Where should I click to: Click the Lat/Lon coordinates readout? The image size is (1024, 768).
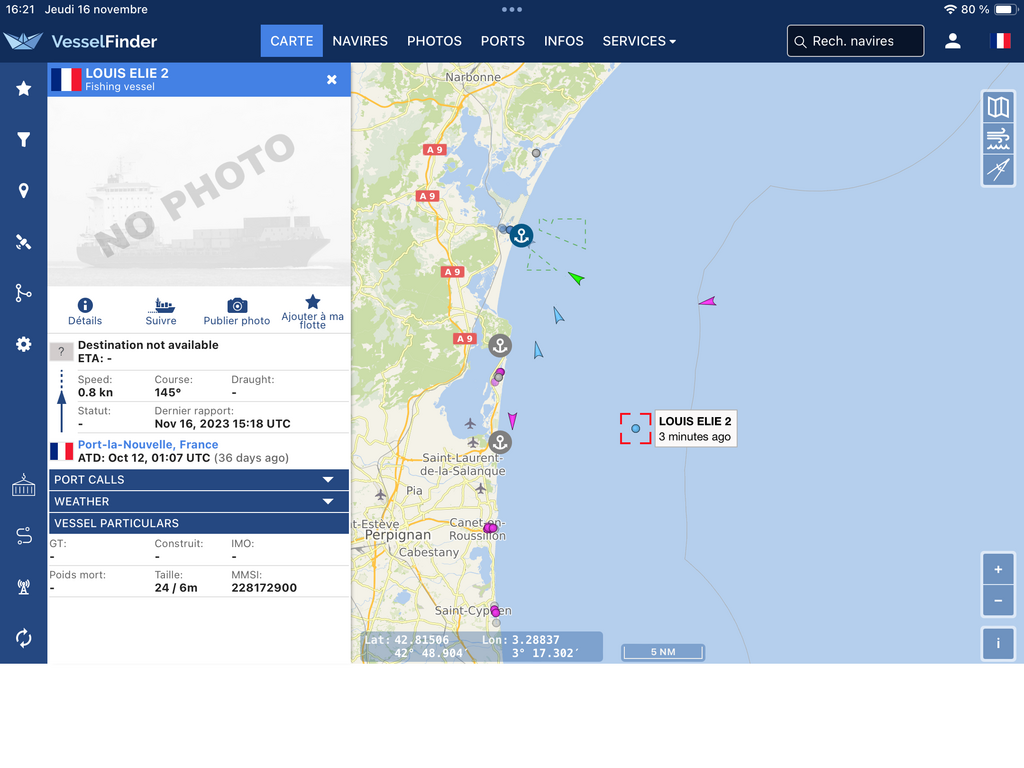click(481, 647)
